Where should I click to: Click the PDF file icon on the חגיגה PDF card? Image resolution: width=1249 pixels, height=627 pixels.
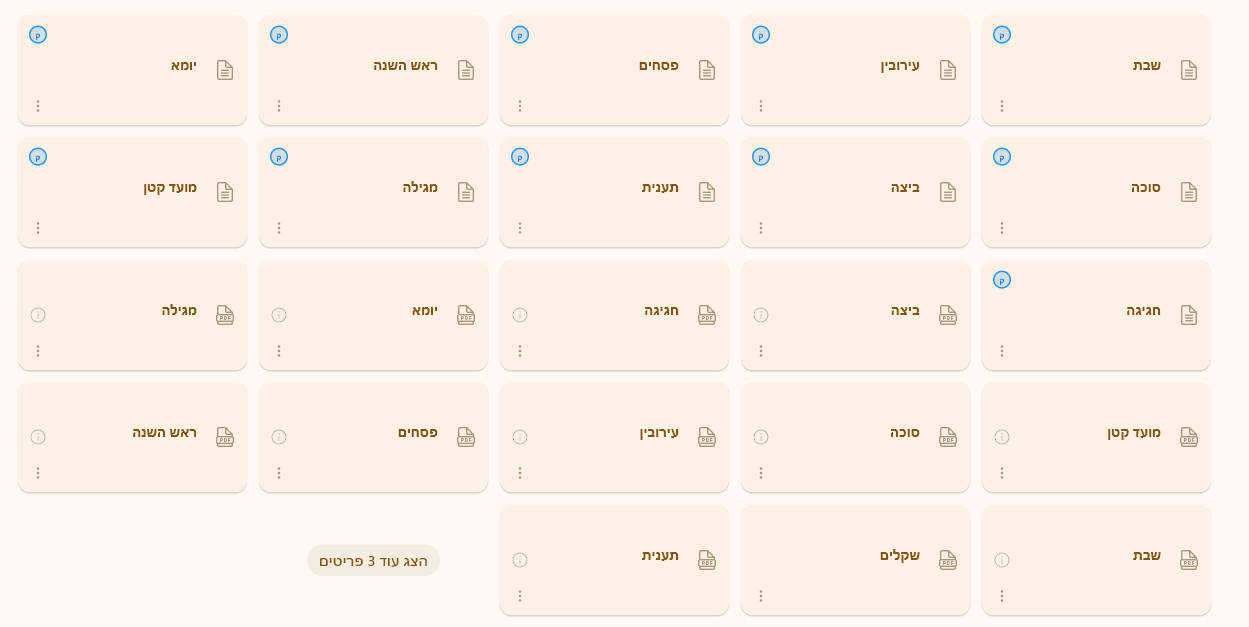[707, 315]
